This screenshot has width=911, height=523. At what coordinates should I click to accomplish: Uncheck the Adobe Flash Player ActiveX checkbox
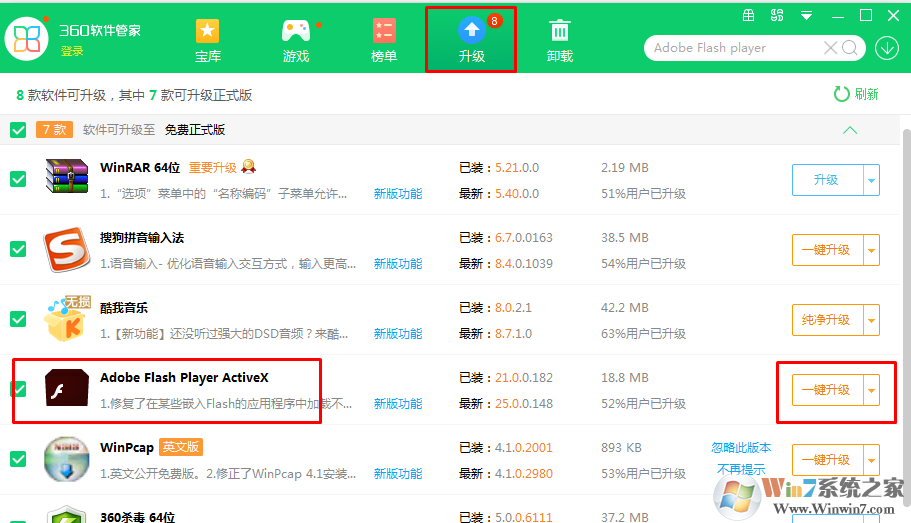point(18,389)
